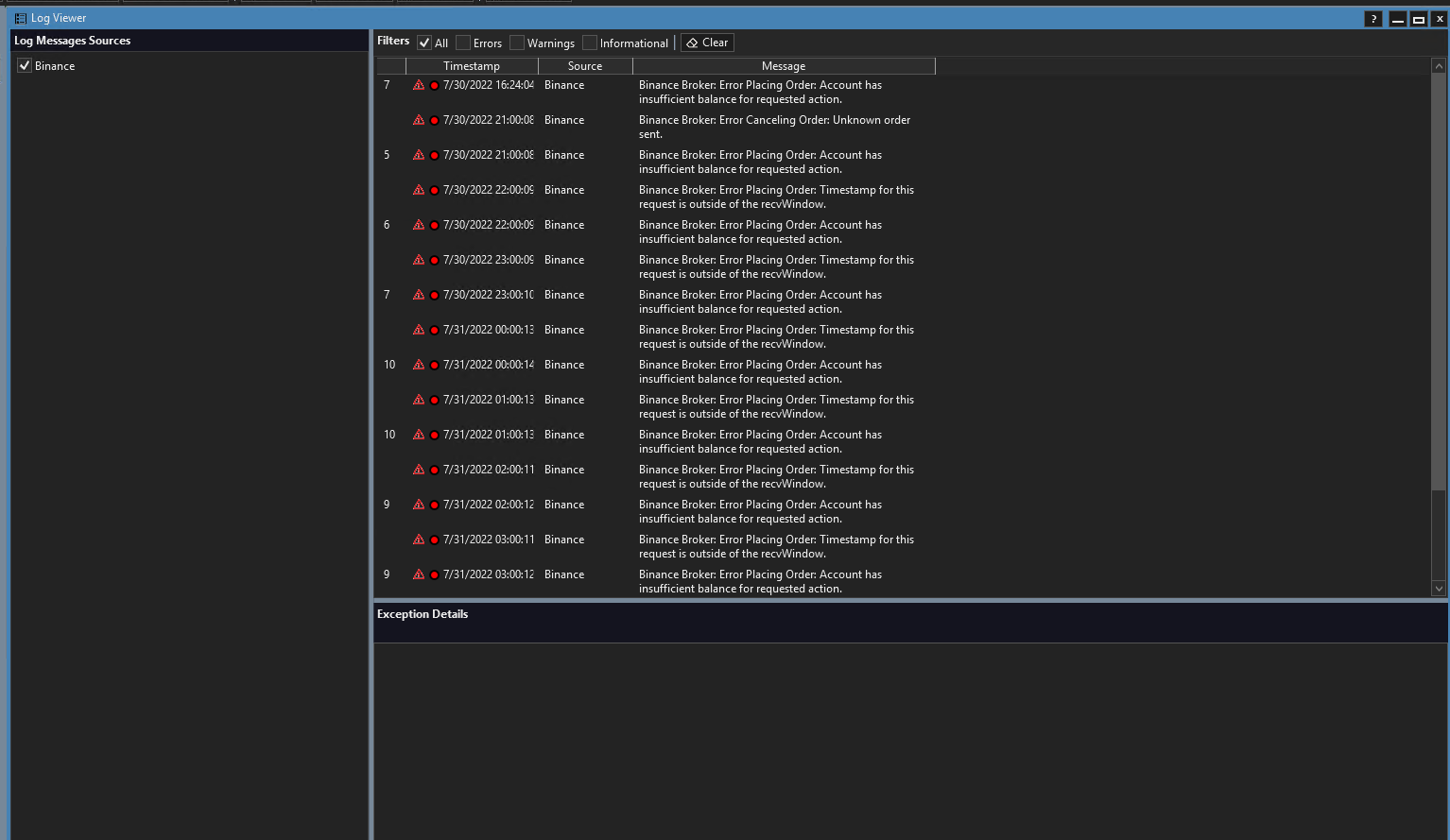The height and width of the screenshot is (840, 1450).
Task: Click the scrollbar up arrow of the log list
Action: (x=1439, y=66)
